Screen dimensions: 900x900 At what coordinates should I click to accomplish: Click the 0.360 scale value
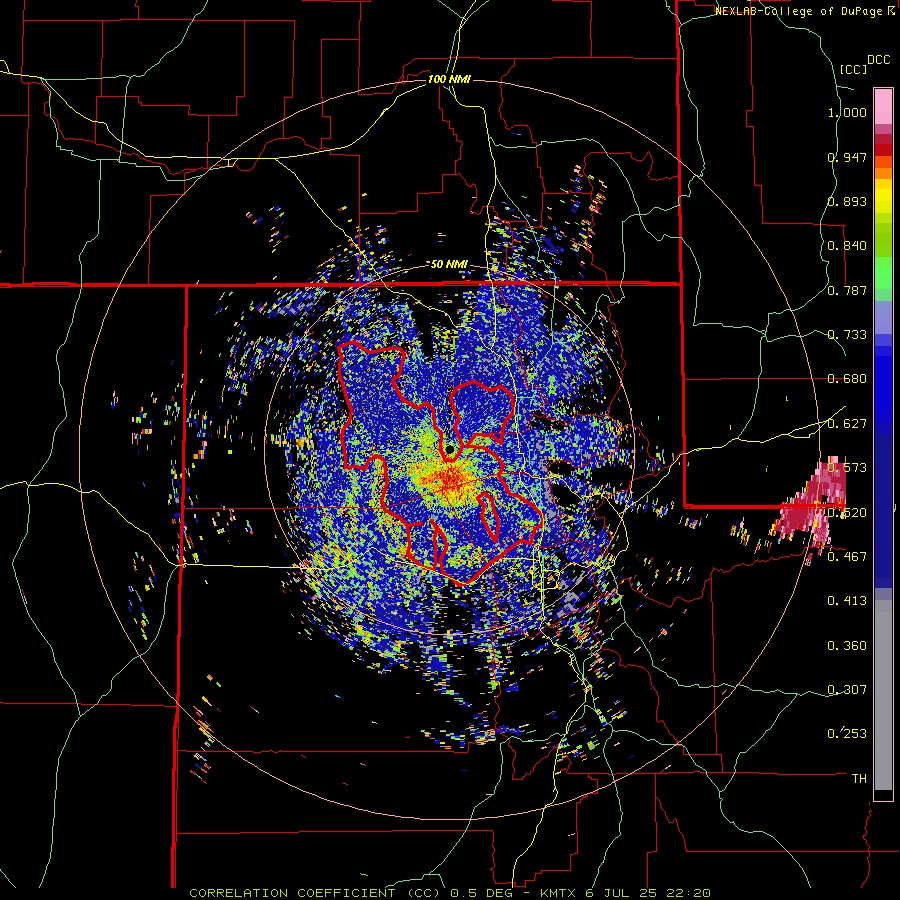(x=847, y=646)
